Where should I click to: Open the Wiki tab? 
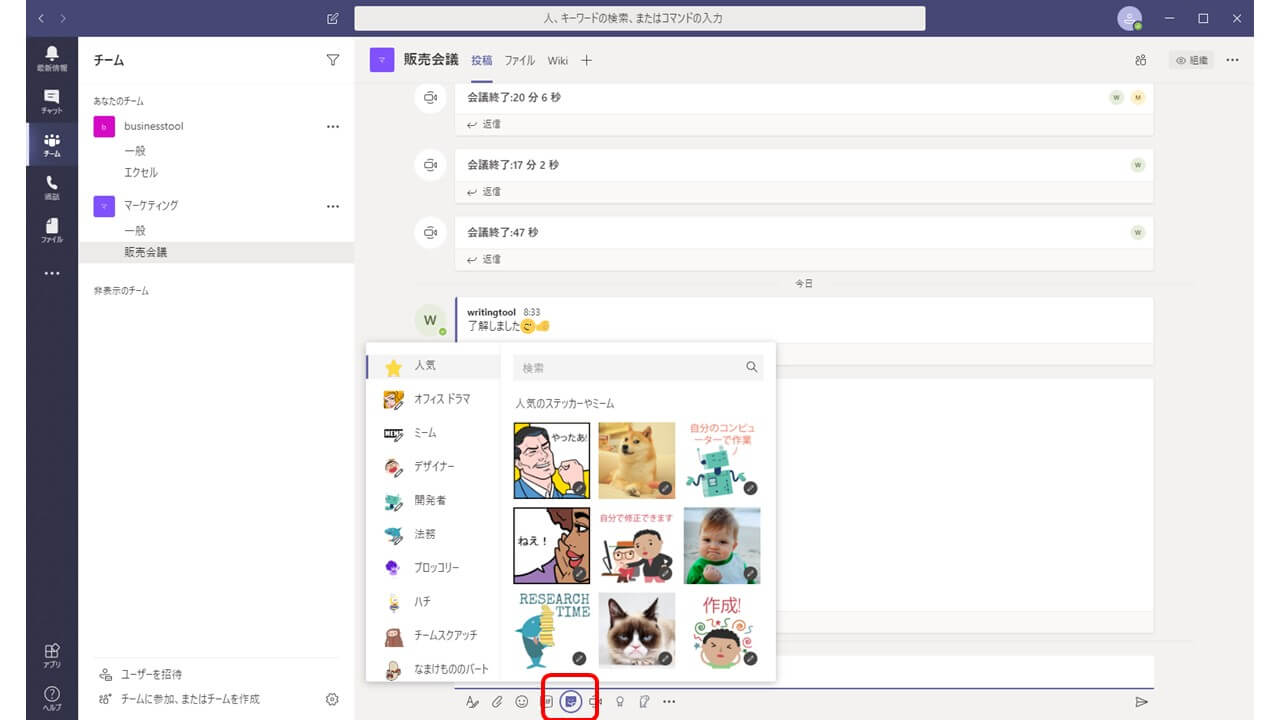pos(557,61)
